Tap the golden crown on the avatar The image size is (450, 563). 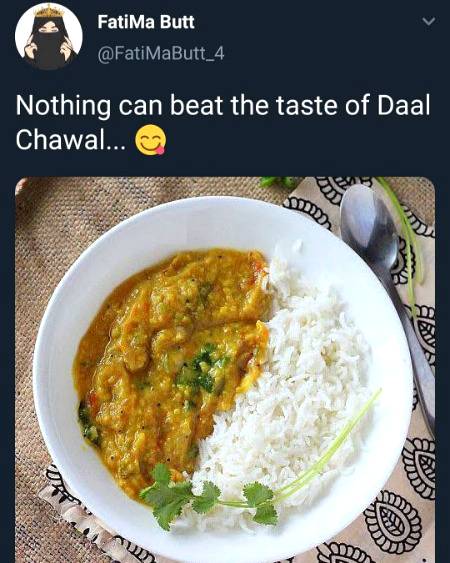coord(49,11)
